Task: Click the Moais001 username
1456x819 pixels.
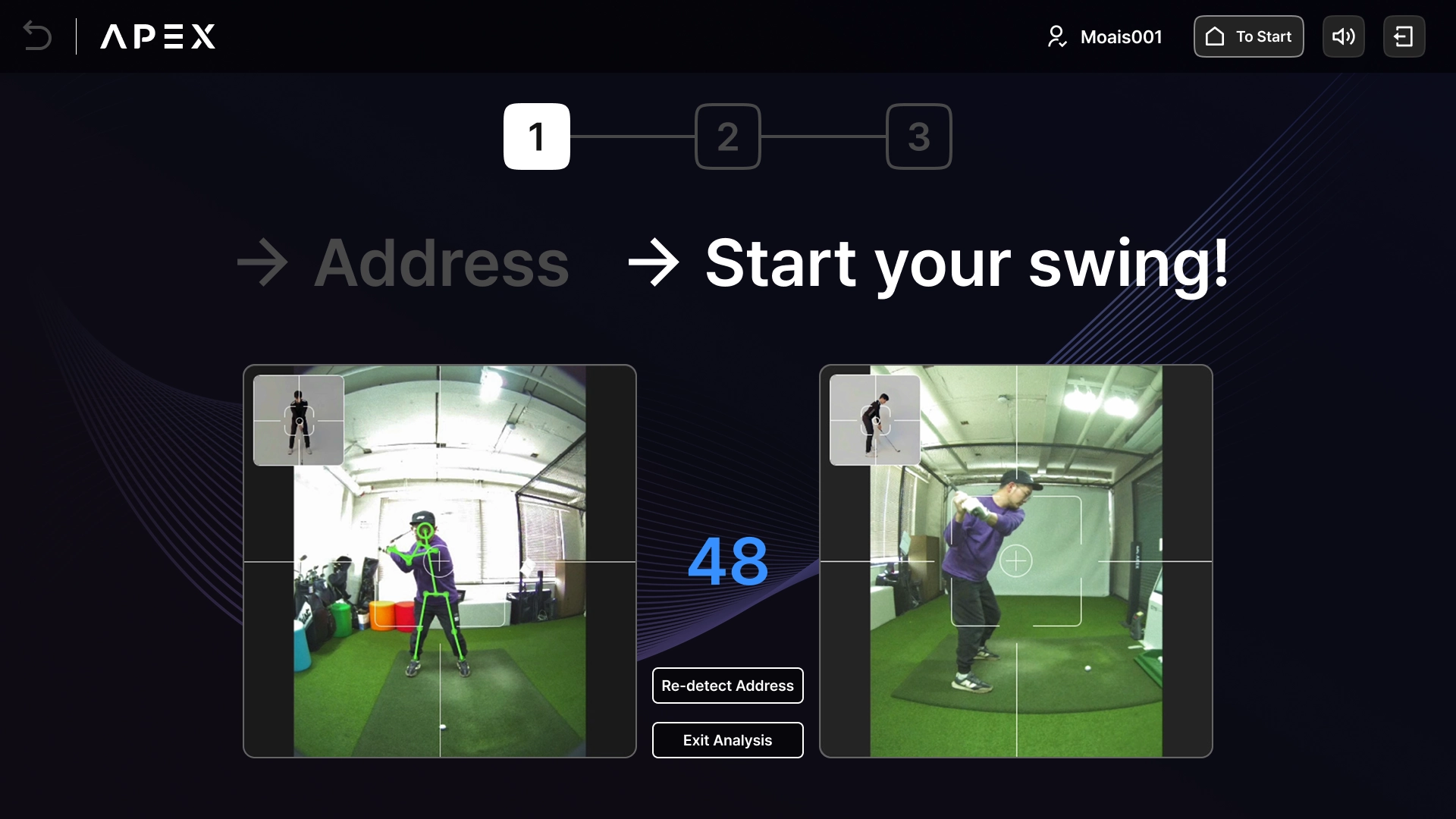Action: pyautogui.click(x=1121, y=37)
